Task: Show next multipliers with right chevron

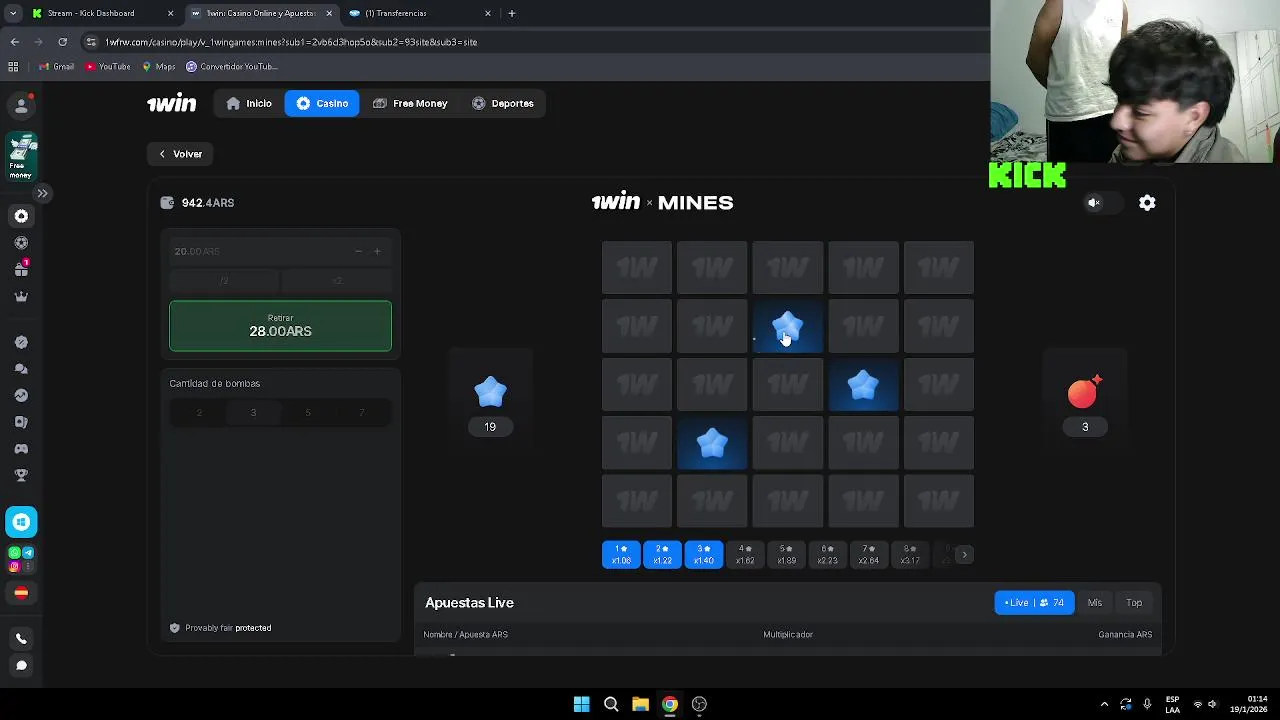Action: tap(964, 555)
